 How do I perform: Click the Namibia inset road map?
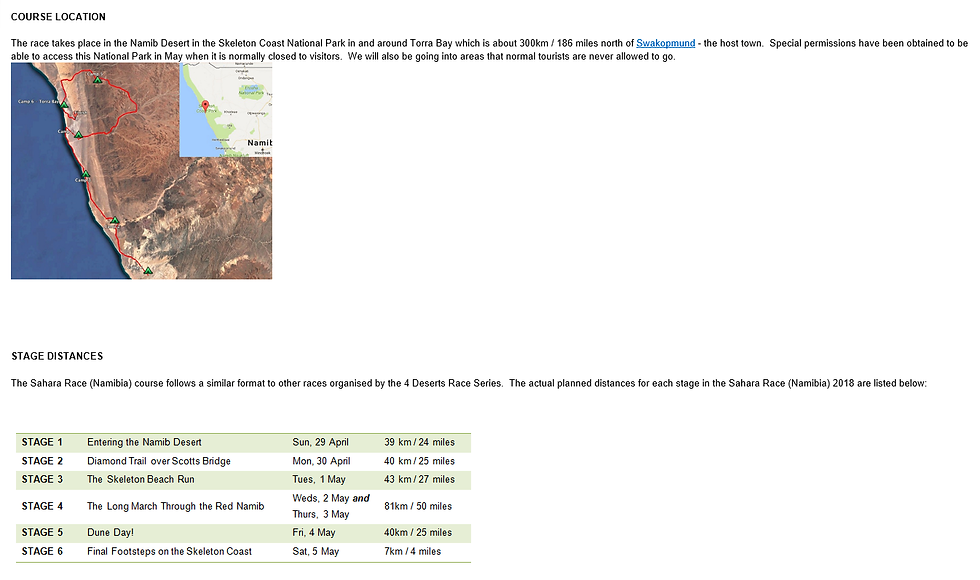pyautogui.click(x=226, y=109)
